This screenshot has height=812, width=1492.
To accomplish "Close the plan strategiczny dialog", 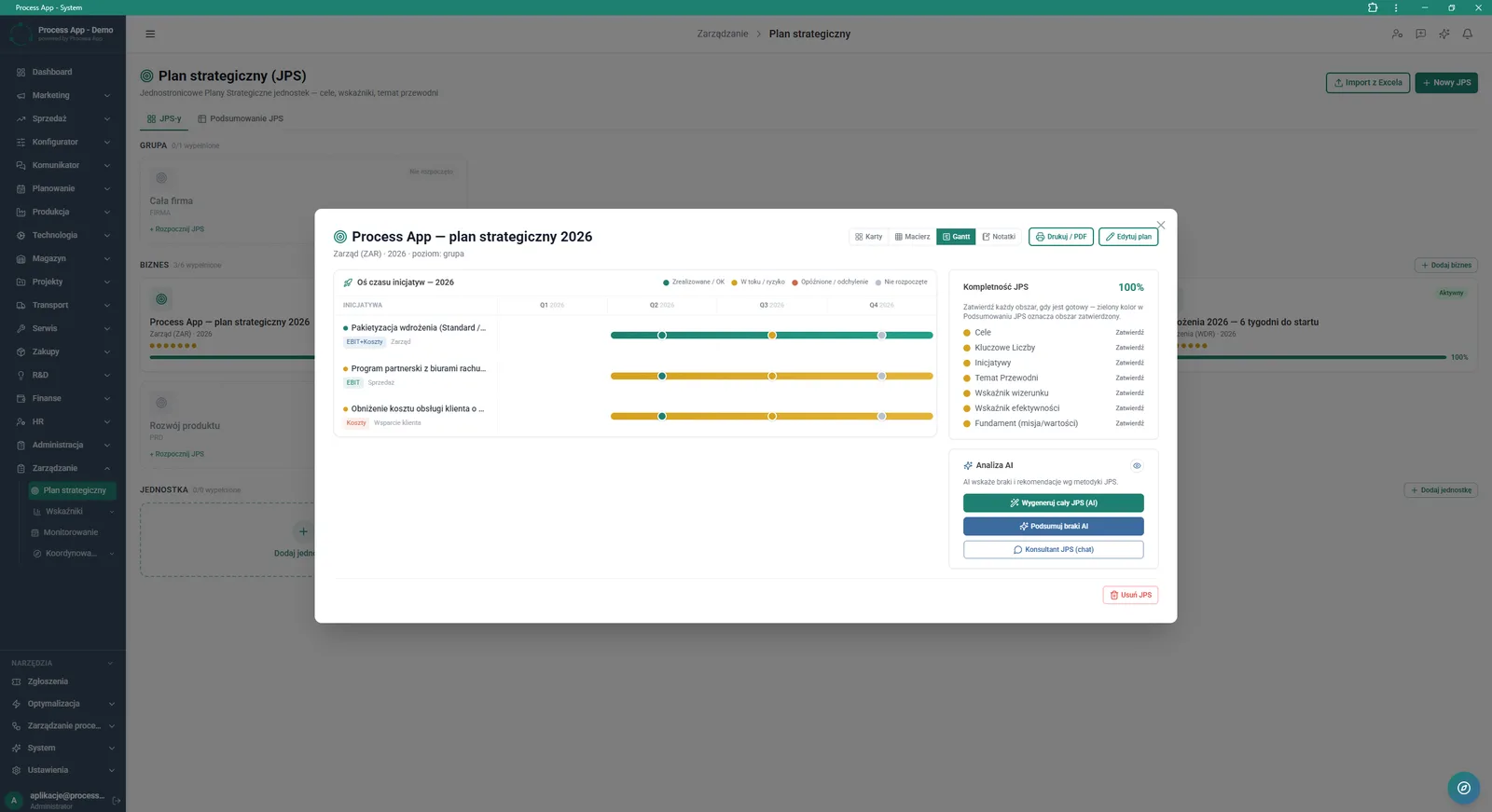I will (1161, 225).
